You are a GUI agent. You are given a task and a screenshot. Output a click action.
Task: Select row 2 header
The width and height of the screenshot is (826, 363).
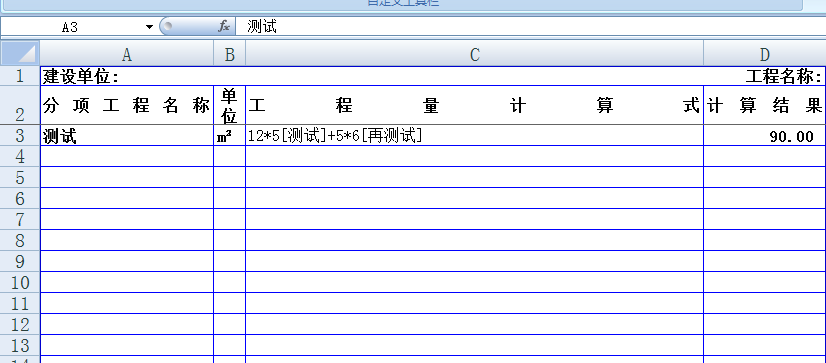pos(20,105)
